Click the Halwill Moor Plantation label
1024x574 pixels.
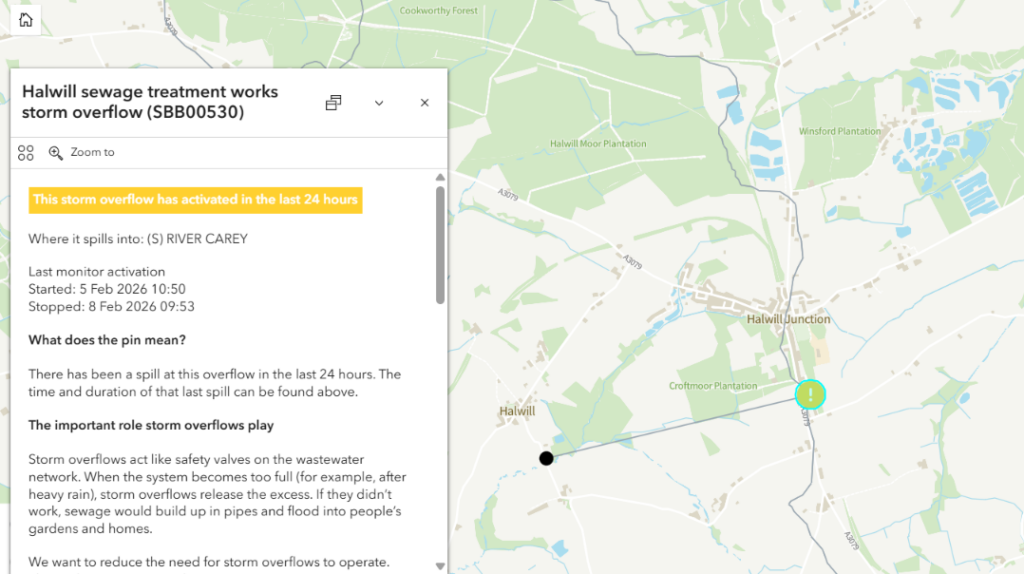point(598,144)
